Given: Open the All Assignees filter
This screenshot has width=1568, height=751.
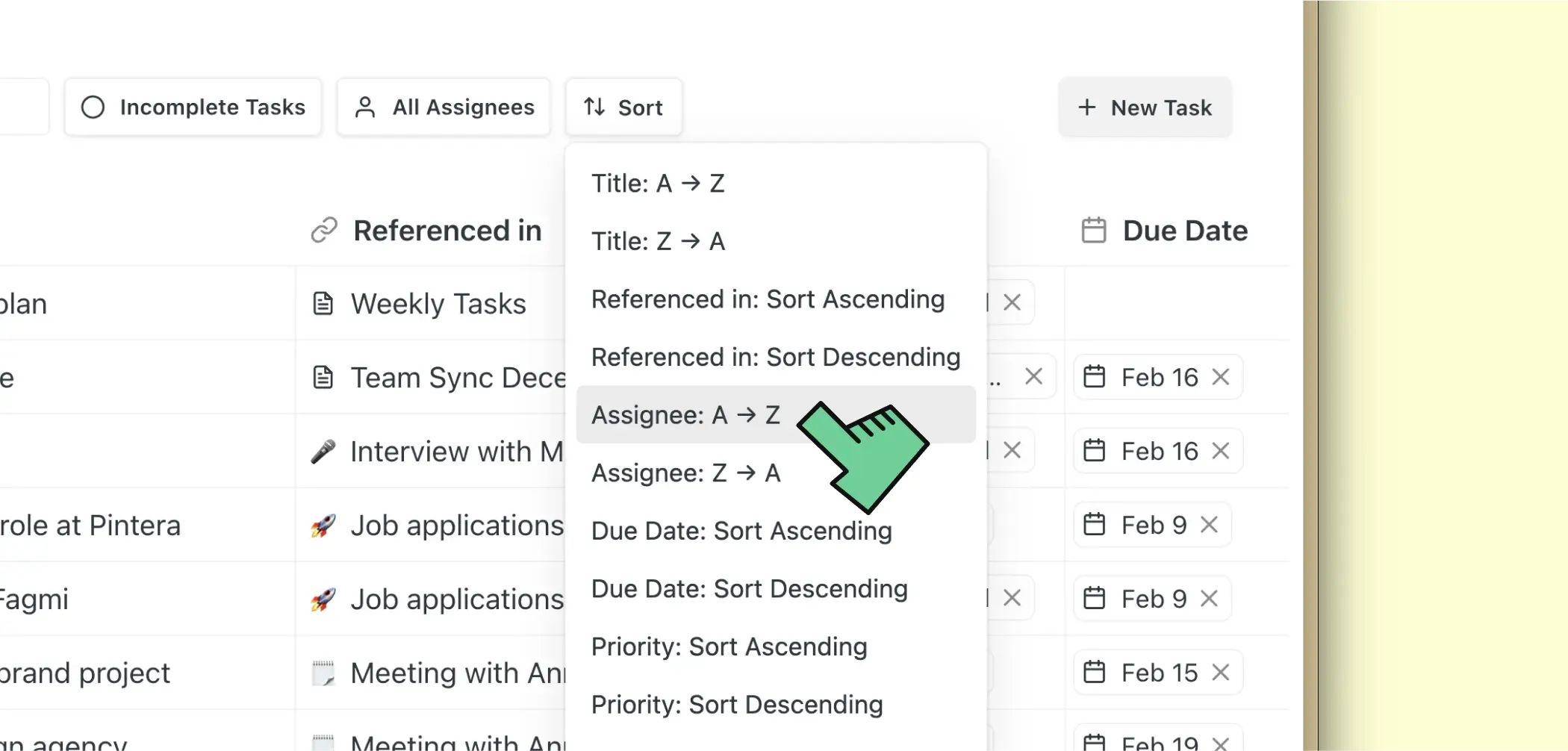Looking at the screenshot, I should coord(444,107).
